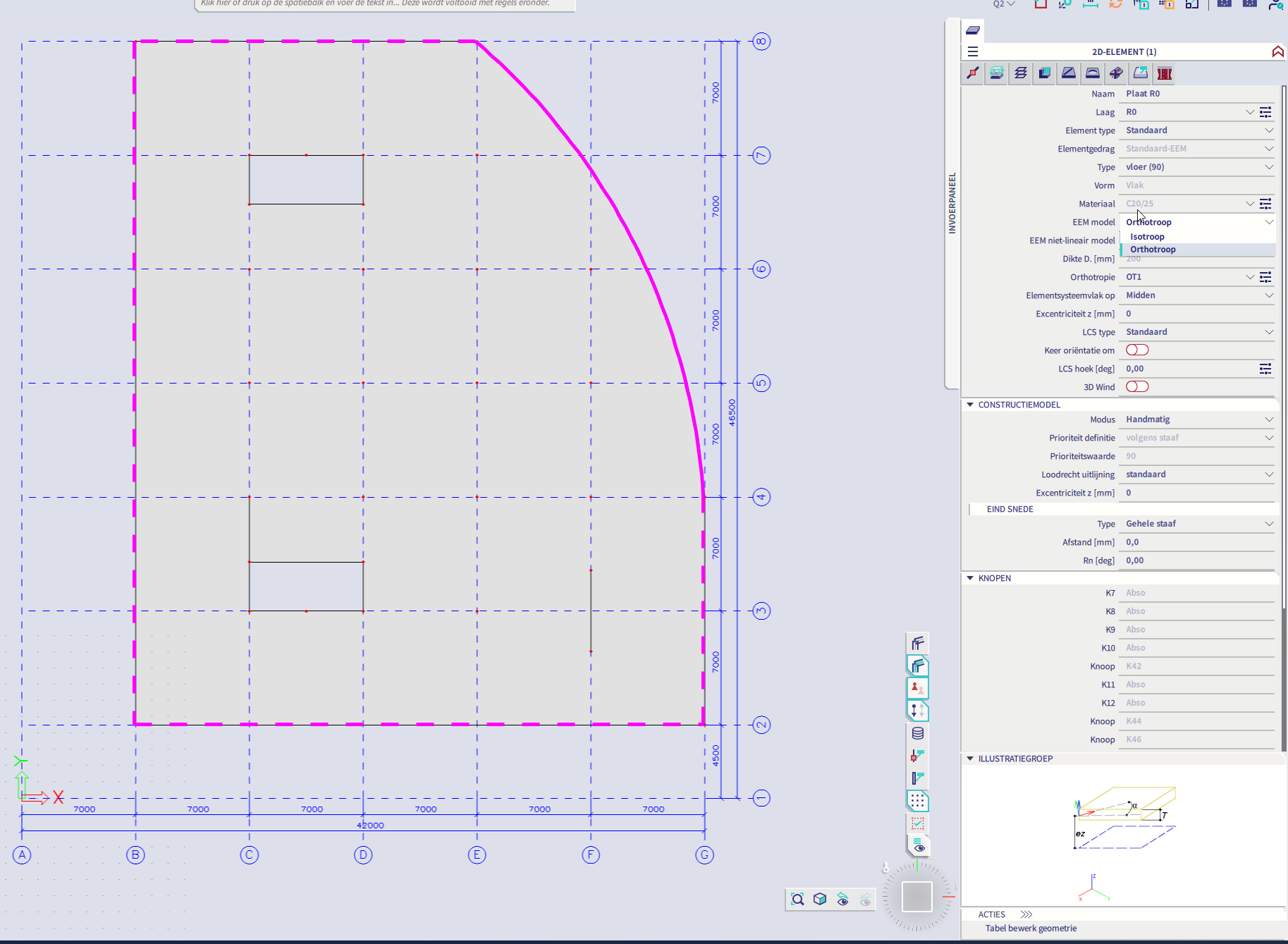Open the Modus dropdown set to Handmatig
This screenshot has width=1288, height=944.
click(1196, 419)
